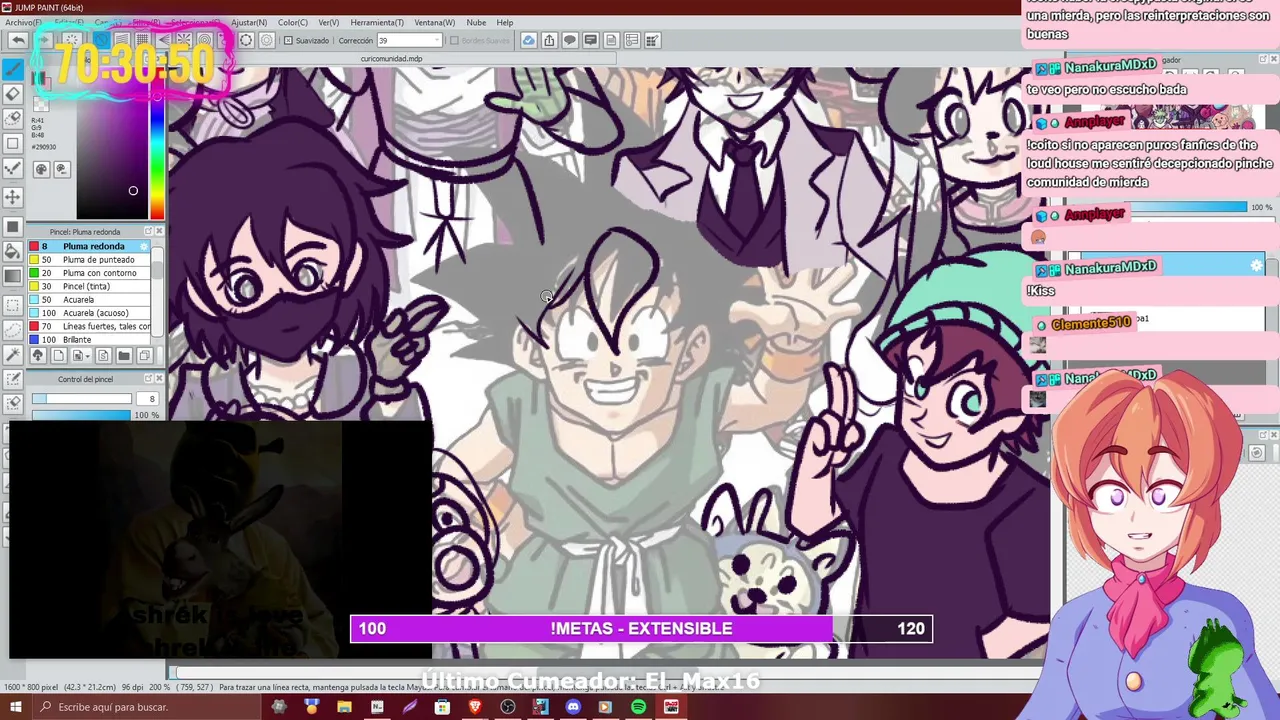Screen dimensions: 1280x720
Task: Open the speech bubble comment icon
Action: (570, 40)
